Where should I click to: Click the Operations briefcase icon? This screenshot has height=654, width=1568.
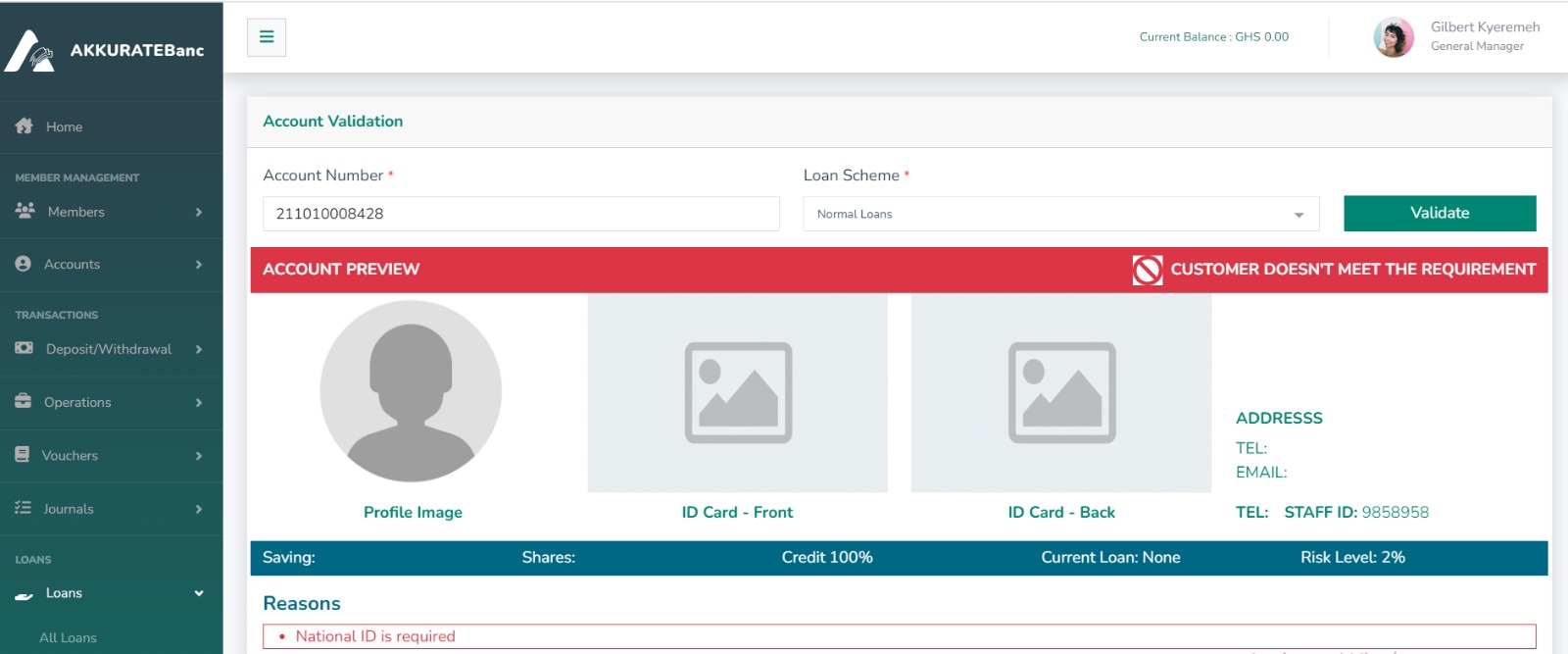(24, 401)
